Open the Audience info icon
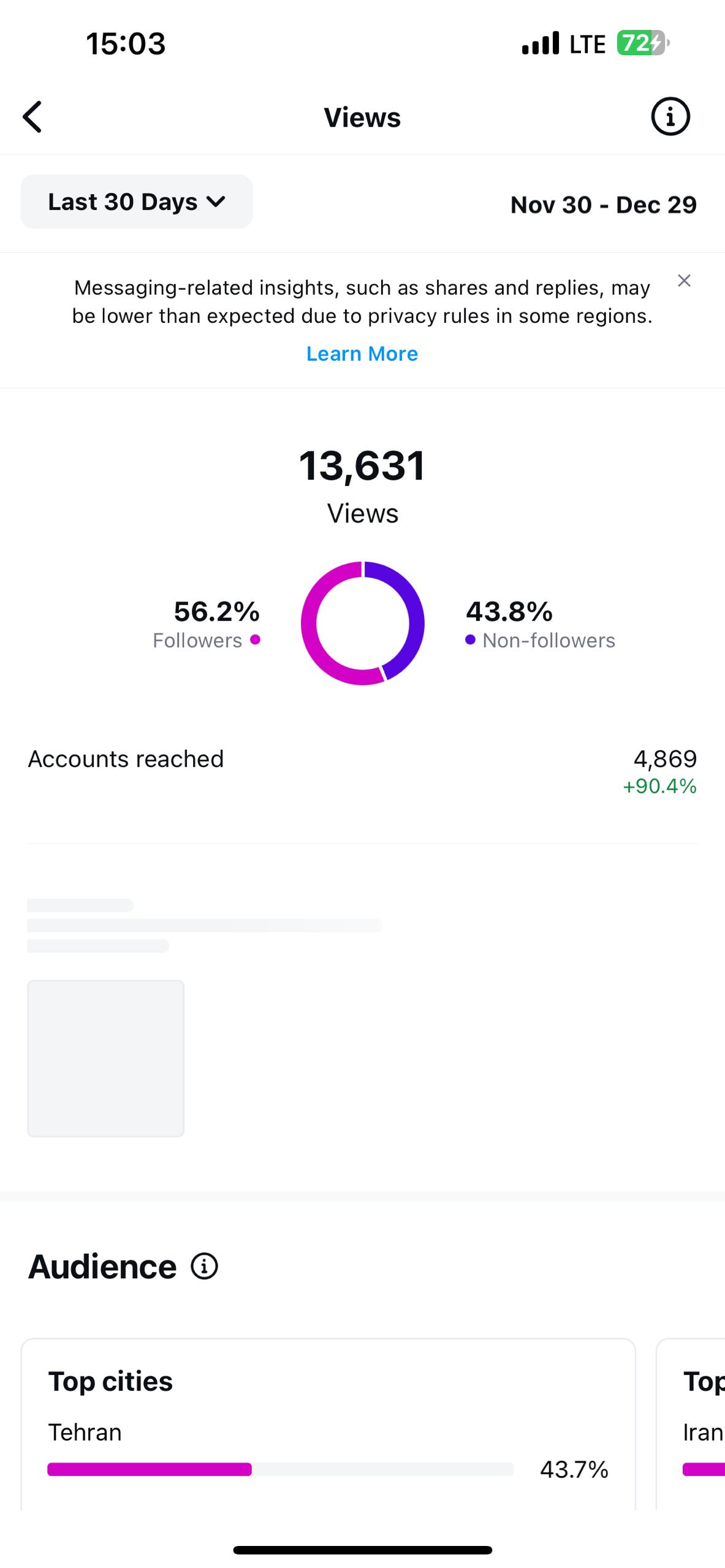 click(204, 1266)
